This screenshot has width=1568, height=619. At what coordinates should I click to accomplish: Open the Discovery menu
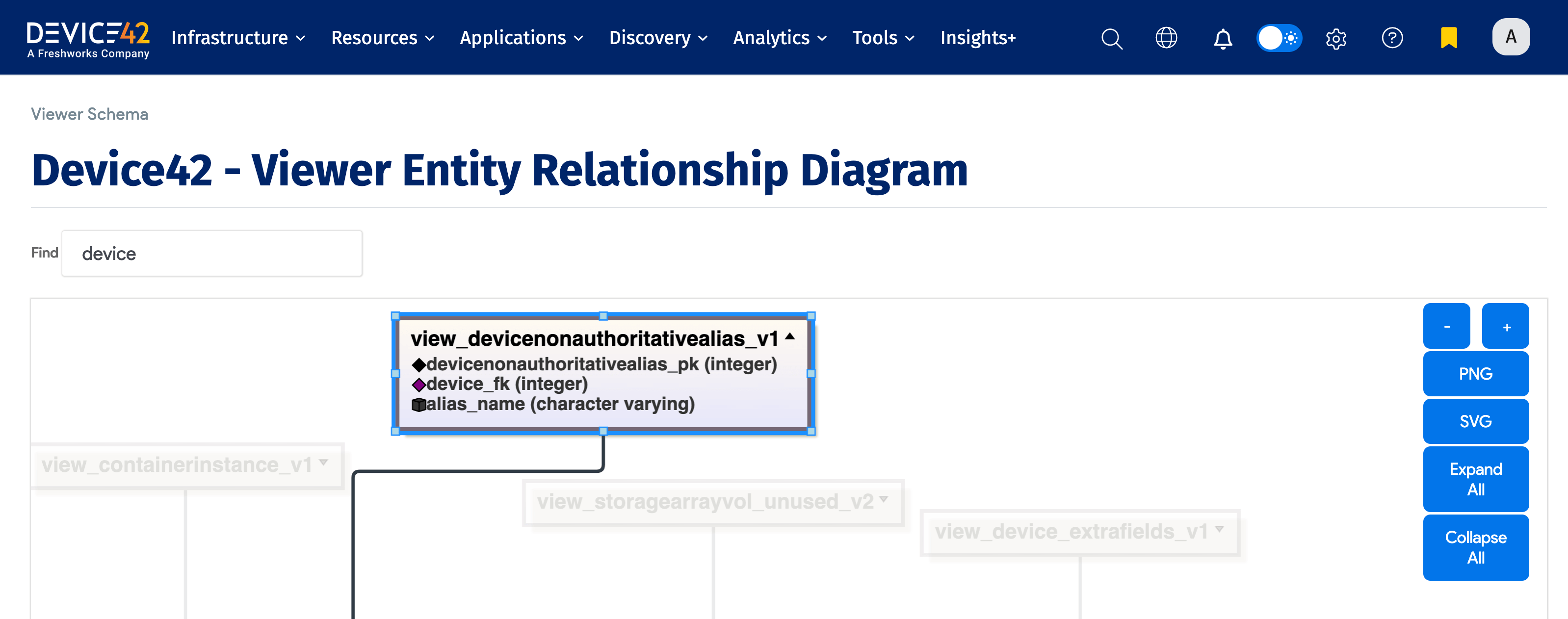click(x=658, y=38)
